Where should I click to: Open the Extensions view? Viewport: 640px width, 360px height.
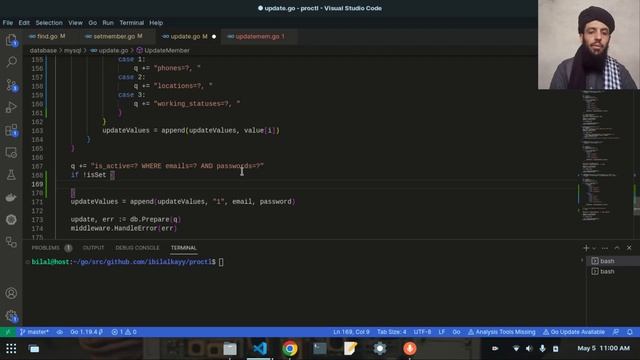click(x=11, y=130)
